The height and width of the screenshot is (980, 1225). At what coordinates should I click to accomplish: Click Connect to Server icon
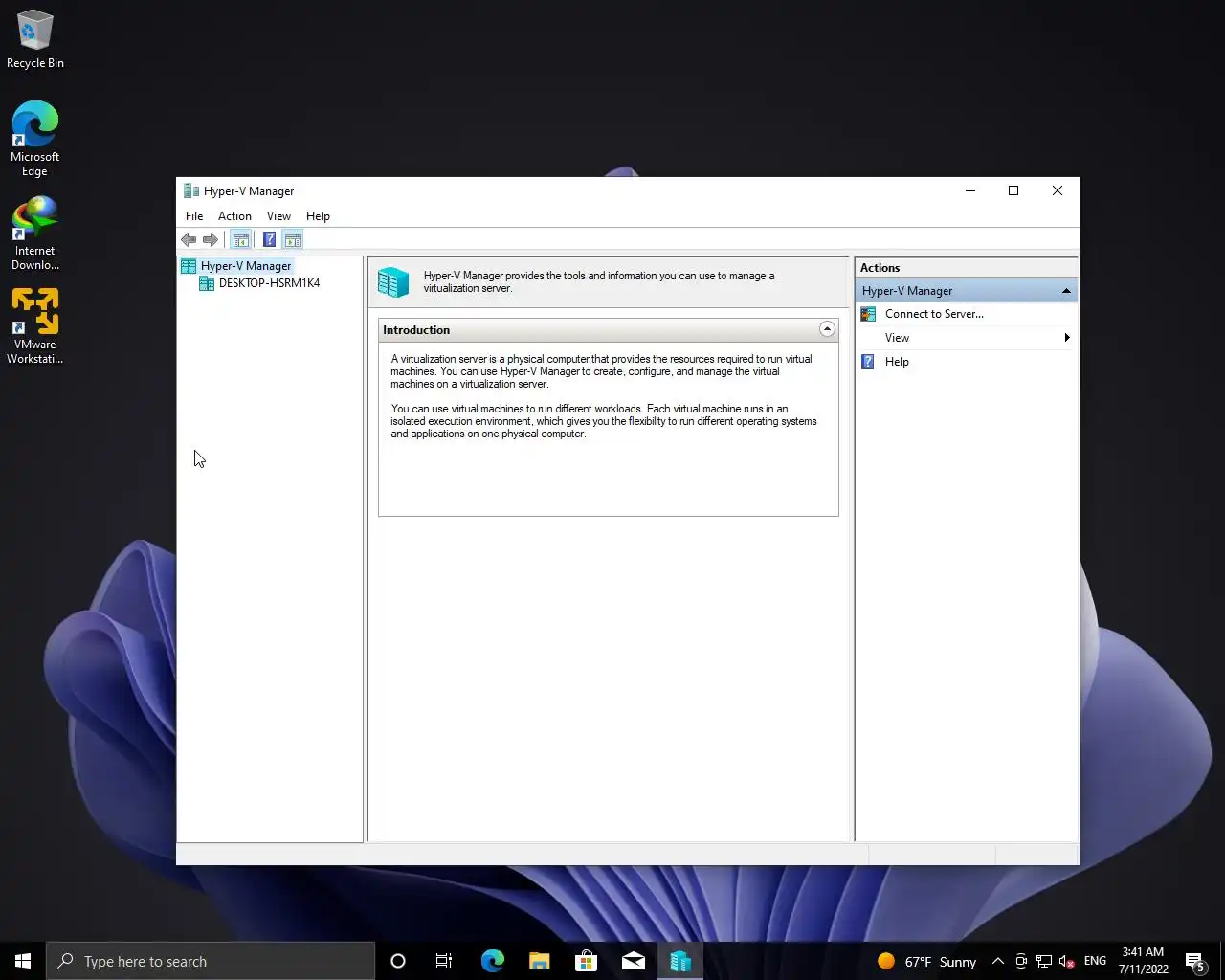pos(868,314)
